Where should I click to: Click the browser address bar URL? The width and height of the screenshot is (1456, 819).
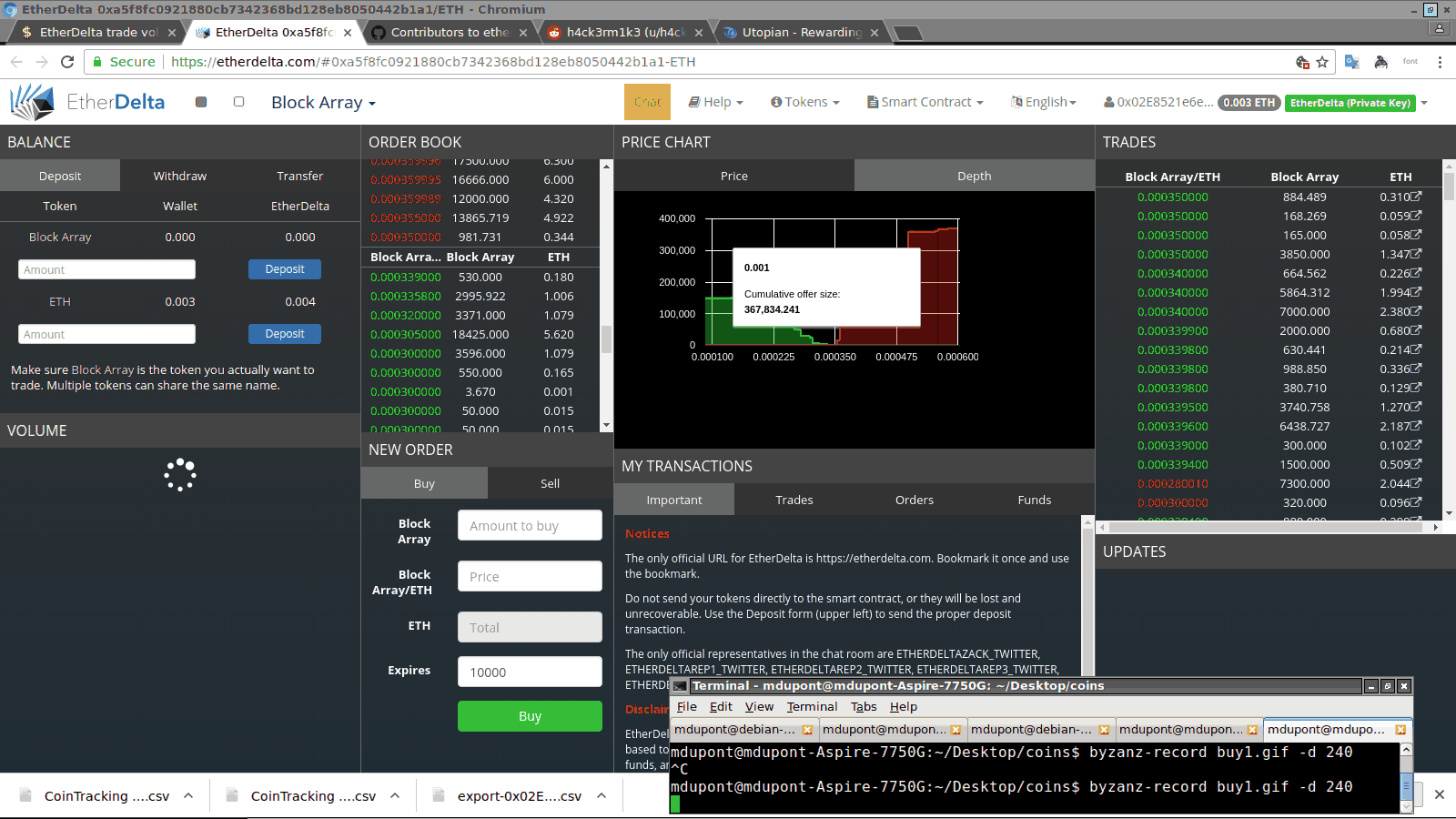tap(433, 62)
